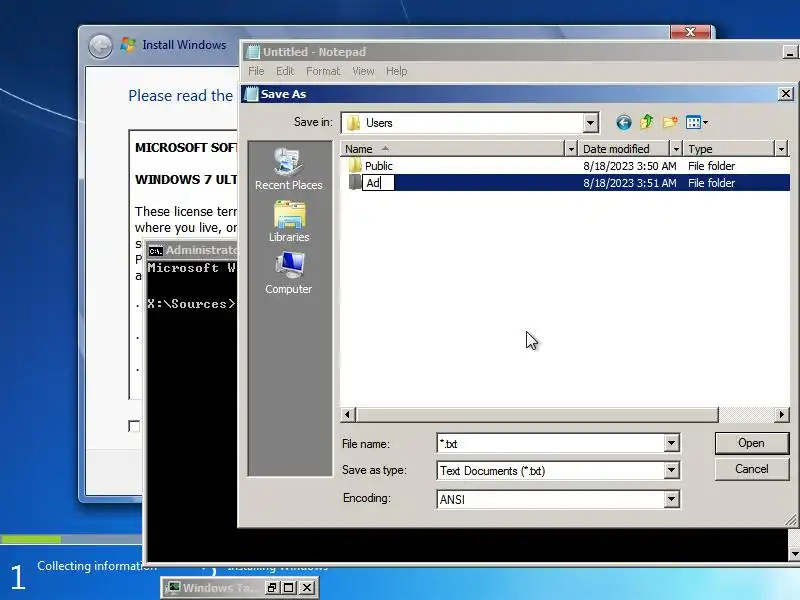800x600 pixels.
Task: Open the Notepad File menu
Action: (x=256, y=71)
